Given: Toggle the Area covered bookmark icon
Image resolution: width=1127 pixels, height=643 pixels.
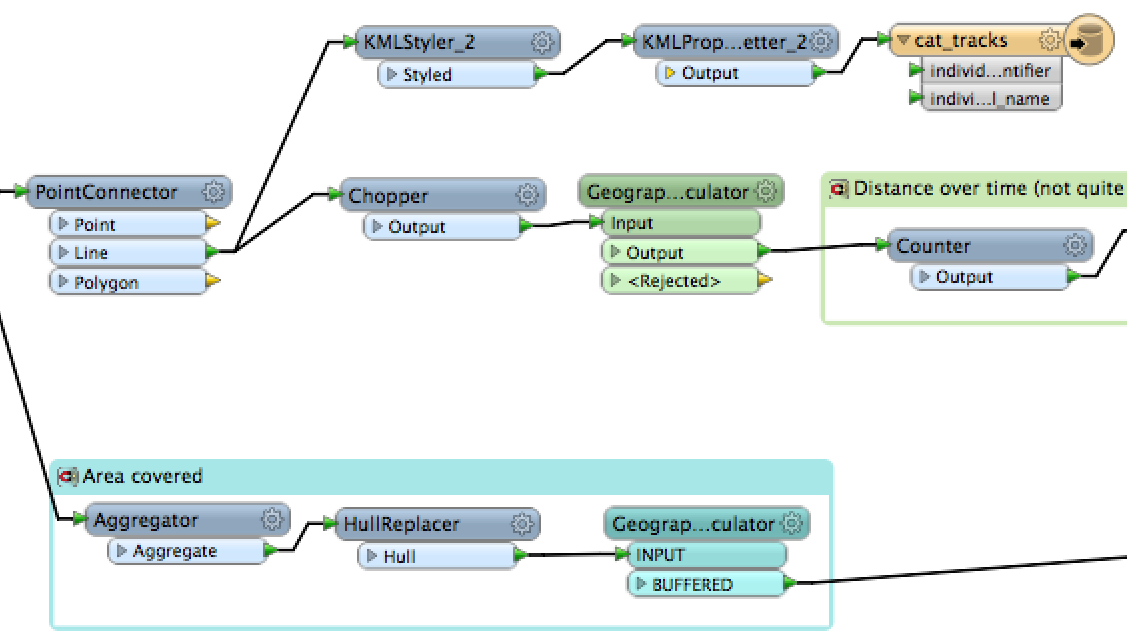Looking at the screenshot, I should [67, 476].
